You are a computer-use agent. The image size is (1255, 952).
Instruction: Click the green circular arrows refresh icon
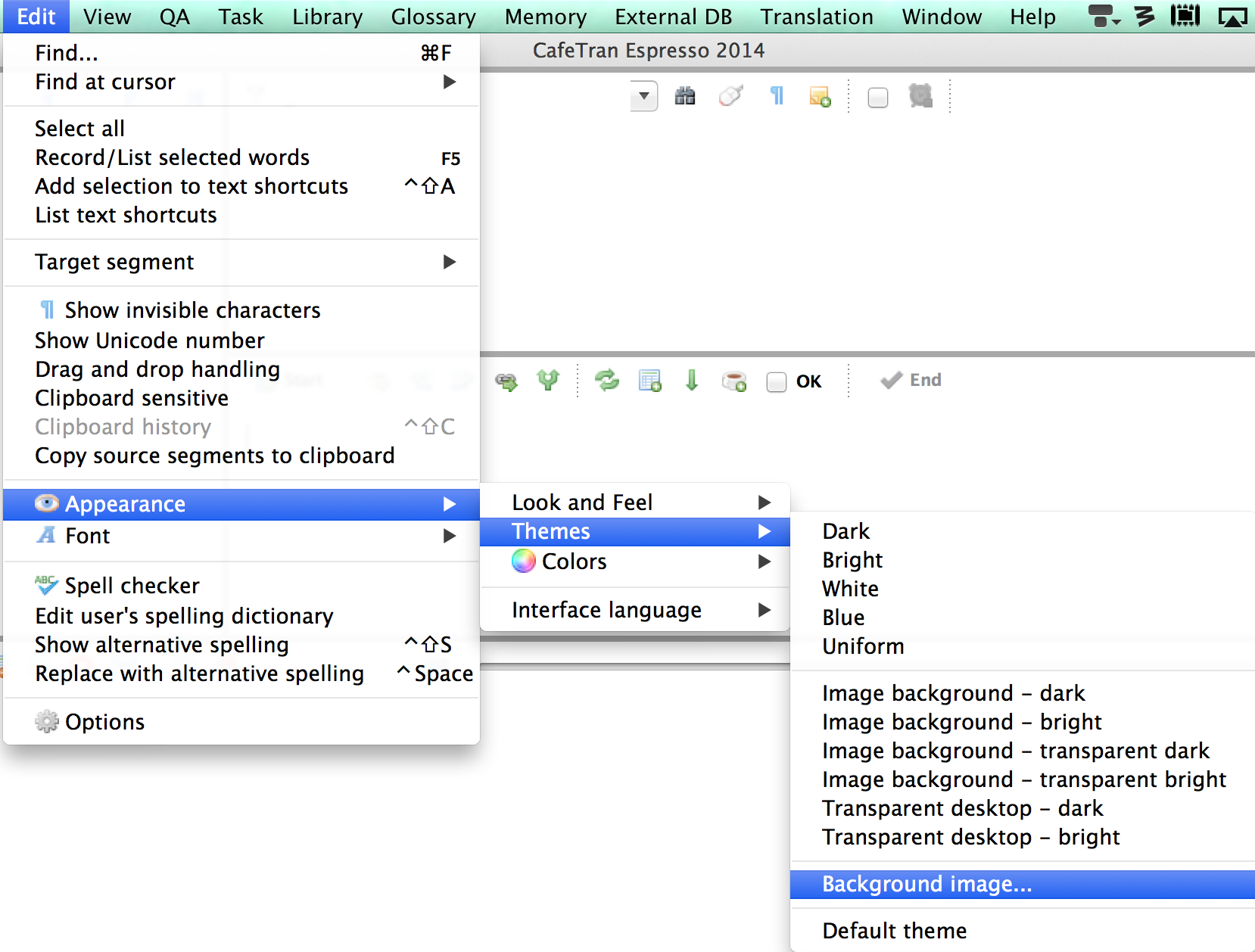click(607, 380)
